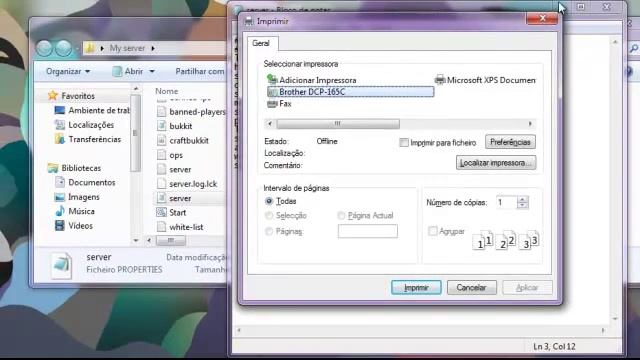Select the Fax printer icon

pyautogui.click(x=272, y=104)
